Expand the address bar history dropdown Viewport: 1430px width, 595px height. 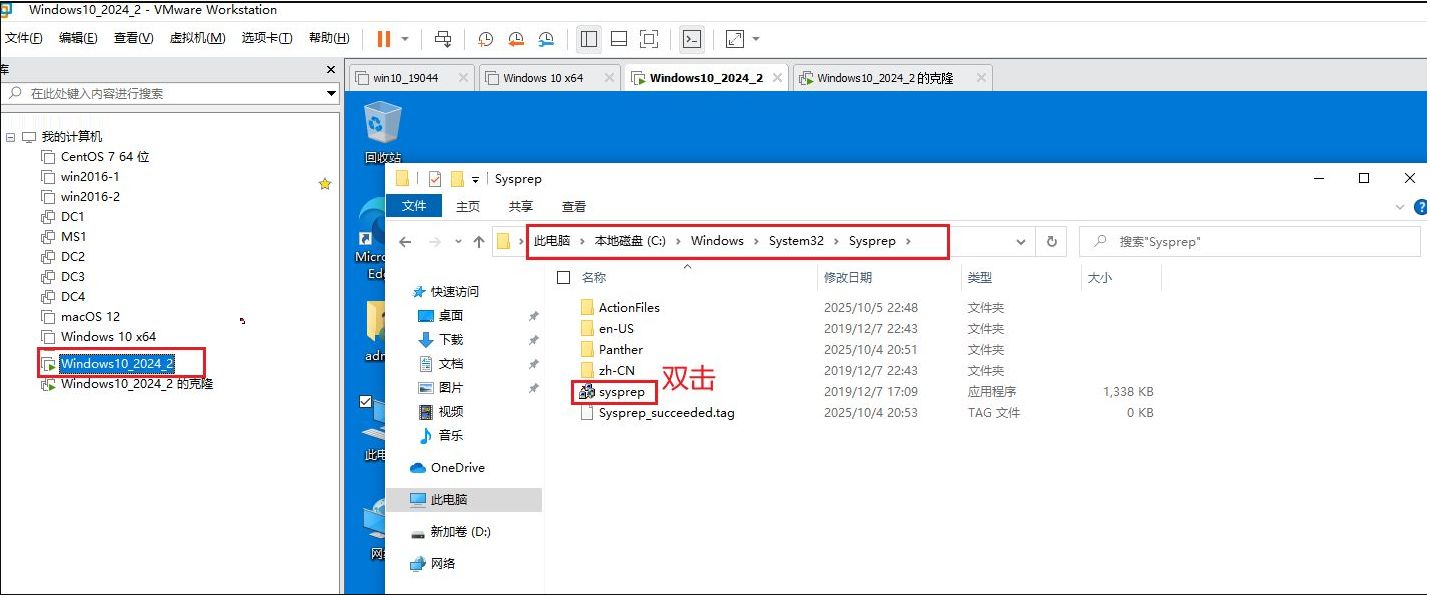coord(1020,241)
